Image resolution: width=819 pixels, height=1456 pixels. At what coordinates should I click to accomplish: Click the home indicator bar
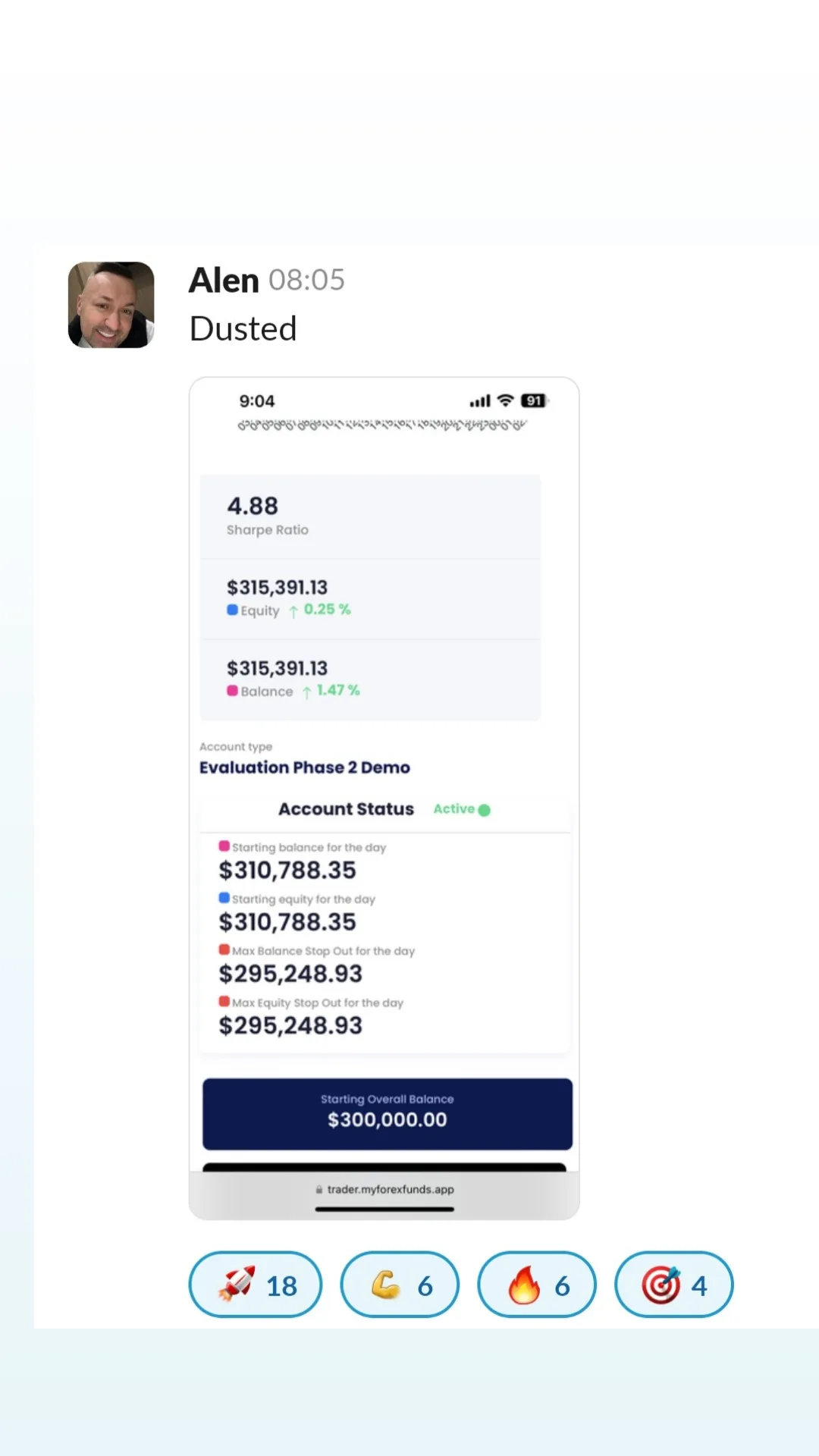pyautogui.click(x=384, y=1209)
